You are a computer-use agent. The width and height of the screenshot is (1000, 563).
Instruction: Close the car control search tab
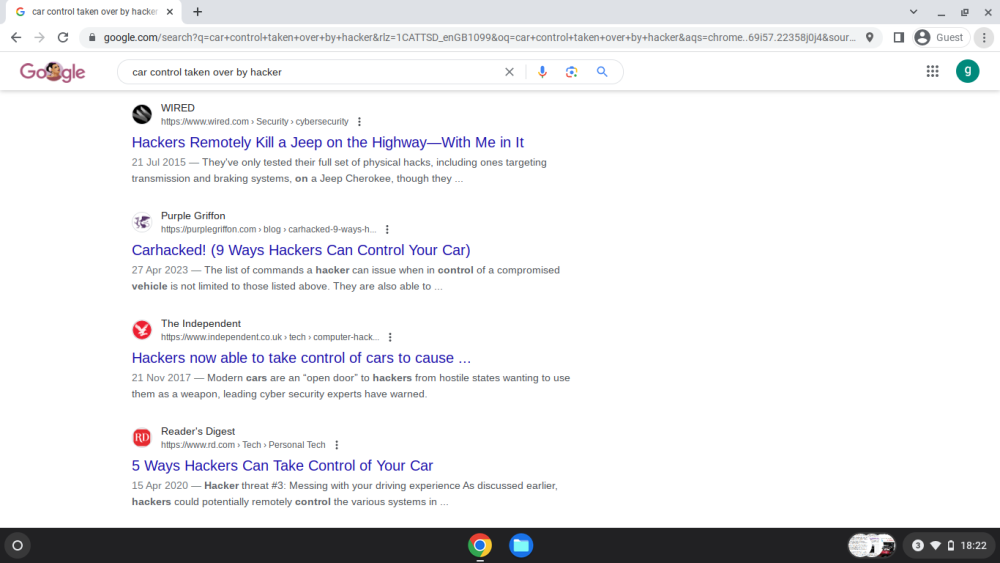170,11
